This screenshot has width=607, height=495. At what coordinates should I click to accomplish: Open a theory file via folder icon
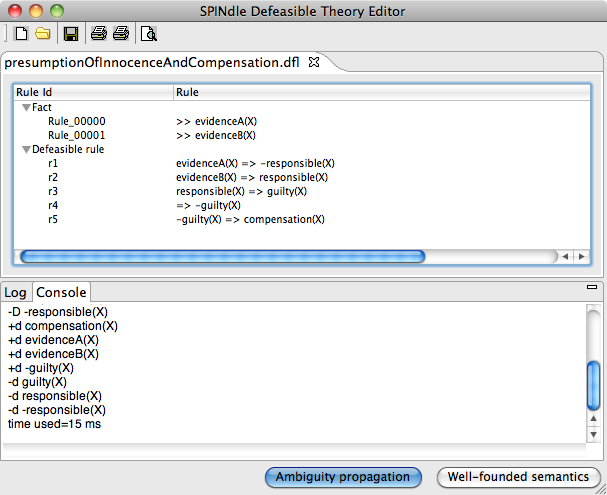(x=43, y=34)
